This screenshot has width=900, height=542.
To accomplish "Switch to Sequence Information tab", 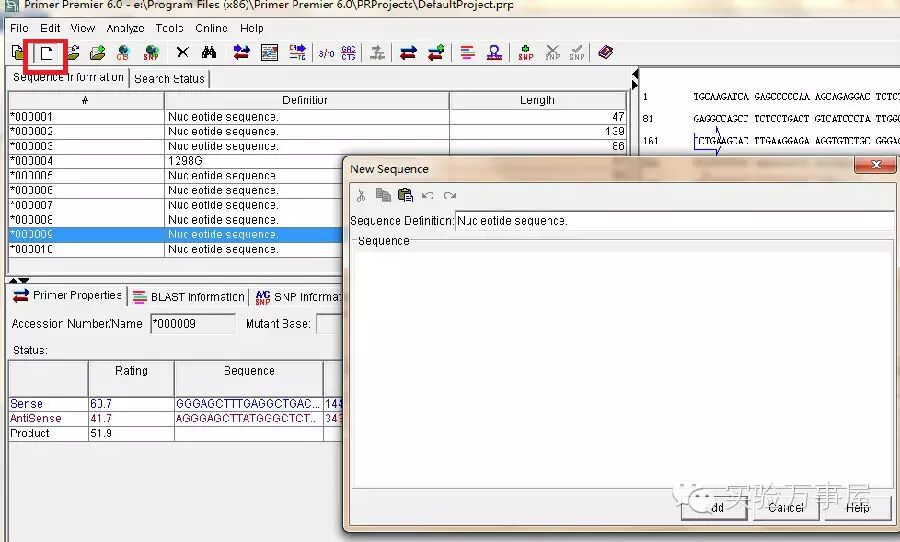I will 68,78.
